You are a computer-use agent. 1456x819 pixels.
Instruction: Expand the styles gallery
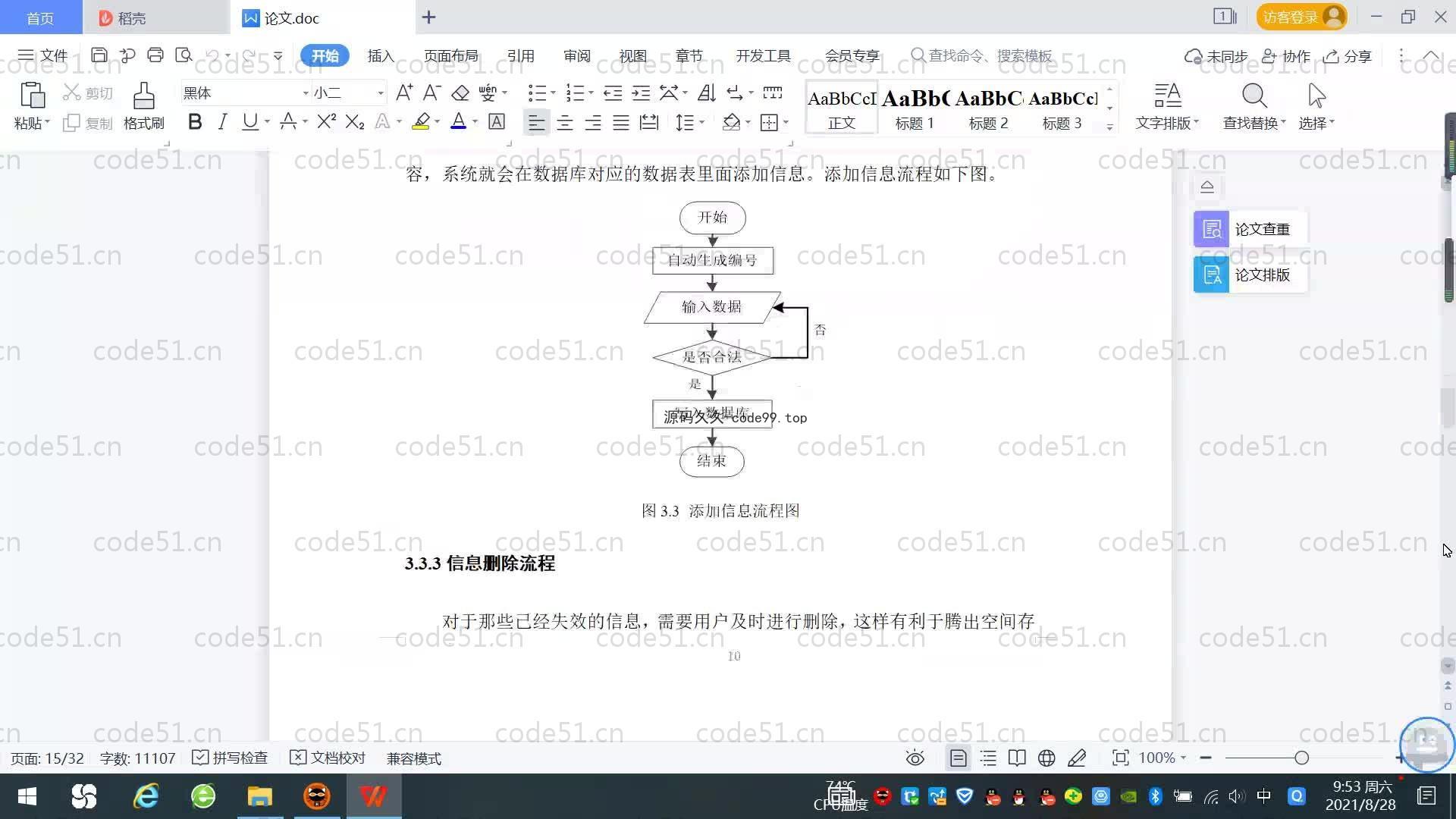(1110, 127)
